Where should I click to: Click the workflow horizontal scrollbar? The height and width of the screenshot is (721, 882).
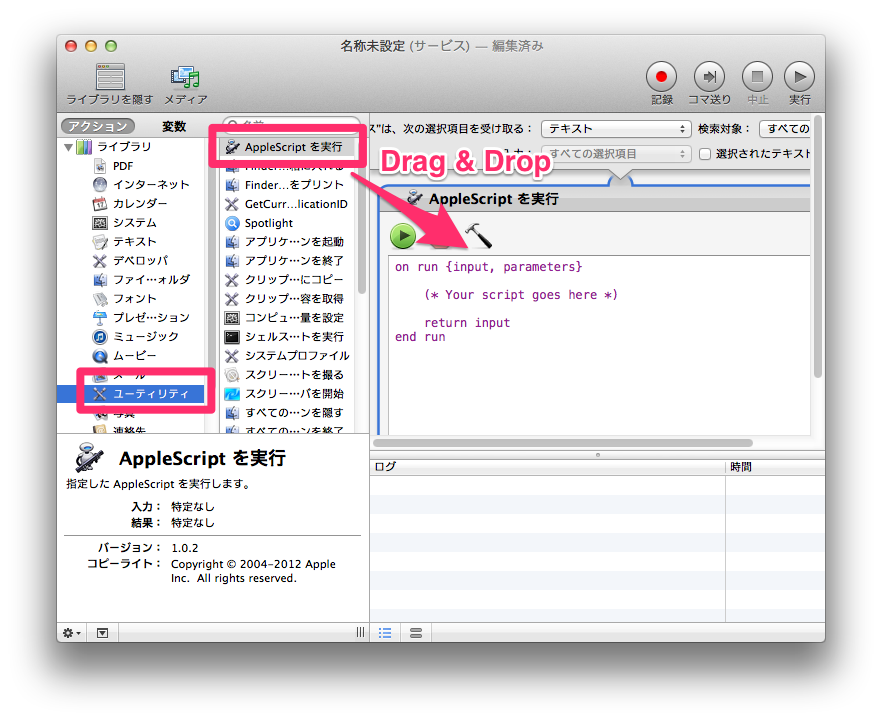(x=563, y=443)
